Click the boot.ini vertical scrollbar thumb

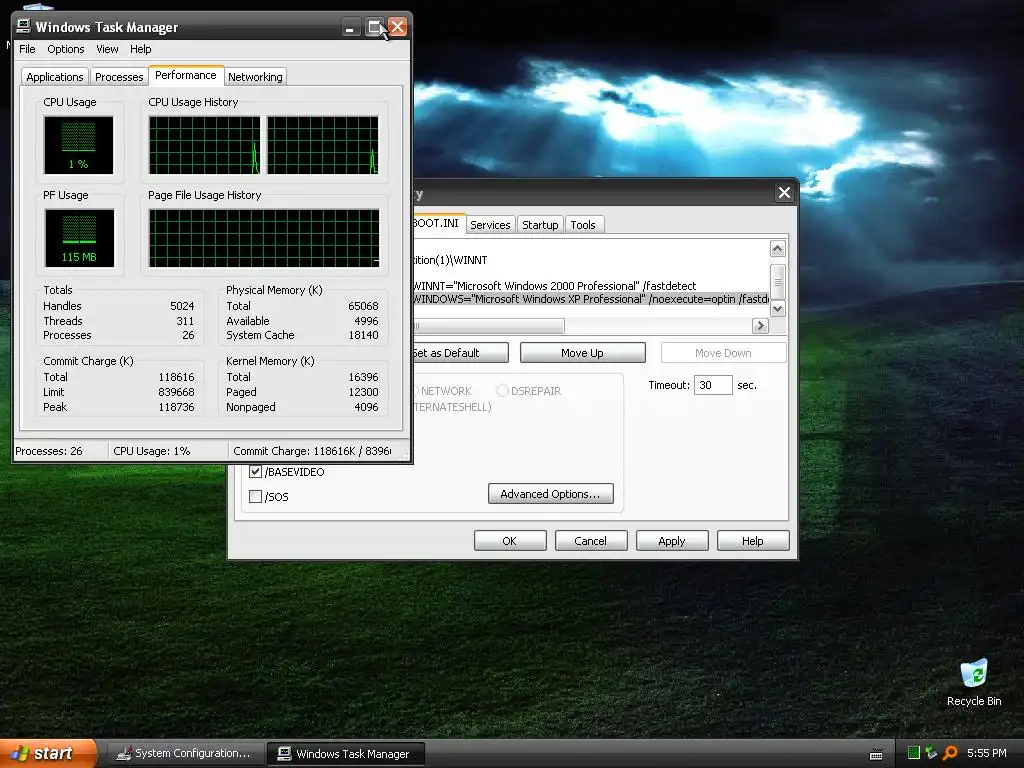777,282
